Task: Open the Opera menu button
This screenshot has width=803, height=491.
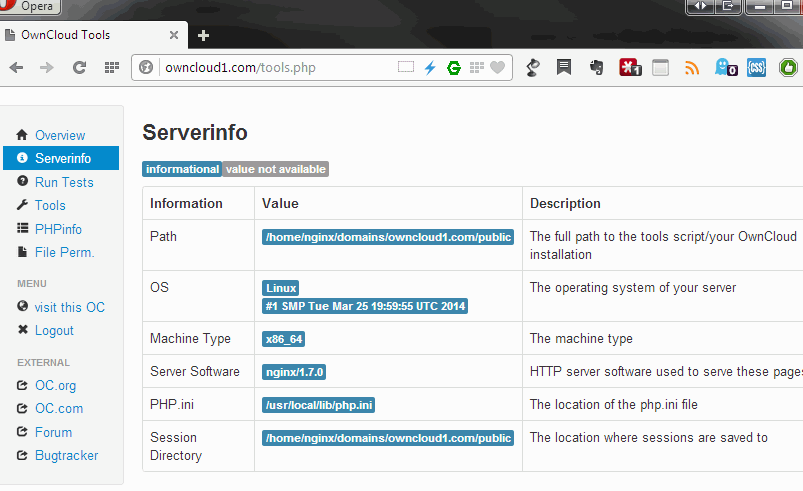Action: coord(30,7)
